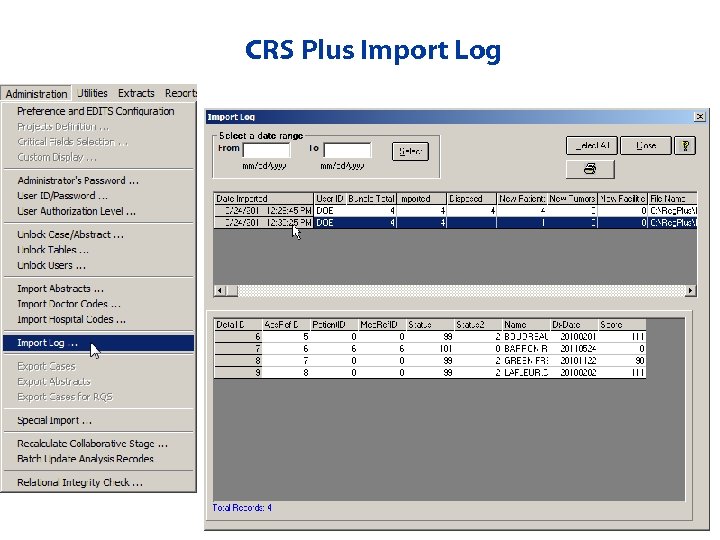720x540 pixels.
Task: Select the BAFFONI detail row name
Action: pyautogui.click(x=526, y=349)
